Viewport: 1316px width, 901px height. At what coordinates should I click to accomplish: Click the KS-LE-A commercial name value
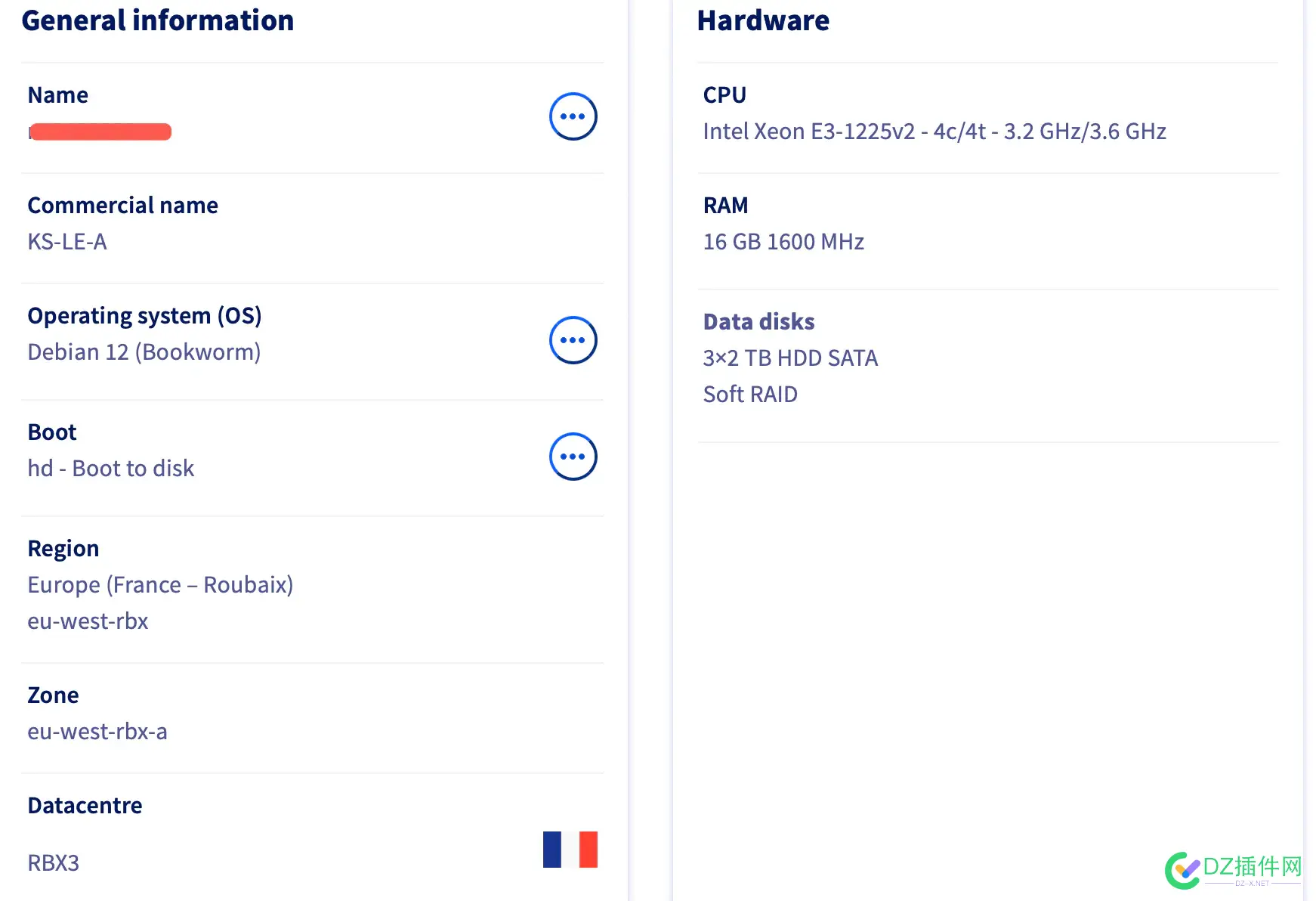pos(67,242)
